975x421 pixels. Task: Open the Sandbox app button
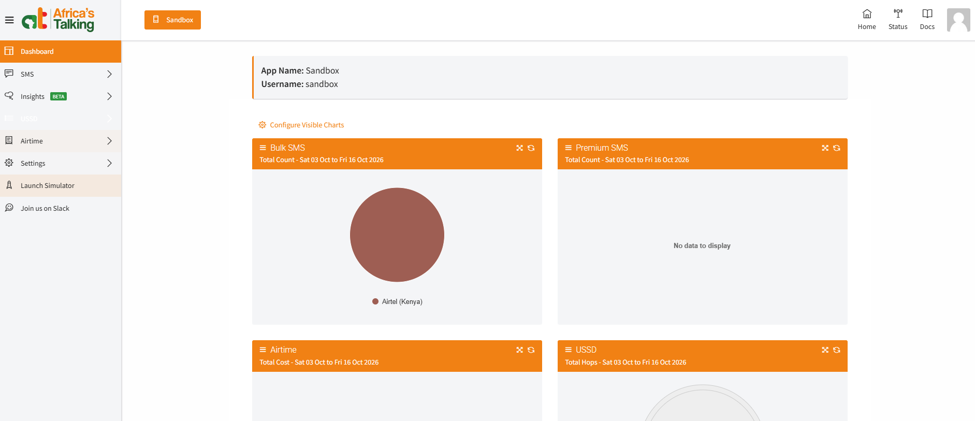pos(173,20)
